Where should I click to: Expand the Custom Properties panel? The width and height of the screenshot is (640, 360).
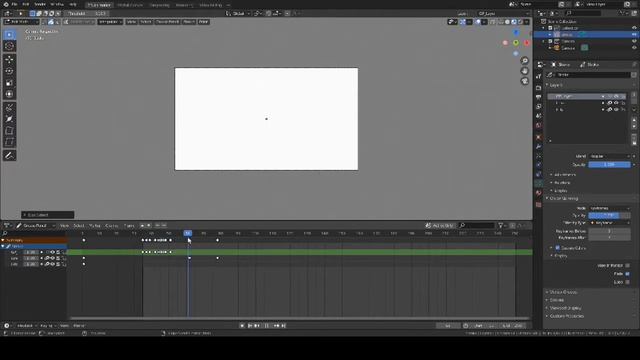tap(566, 316)
